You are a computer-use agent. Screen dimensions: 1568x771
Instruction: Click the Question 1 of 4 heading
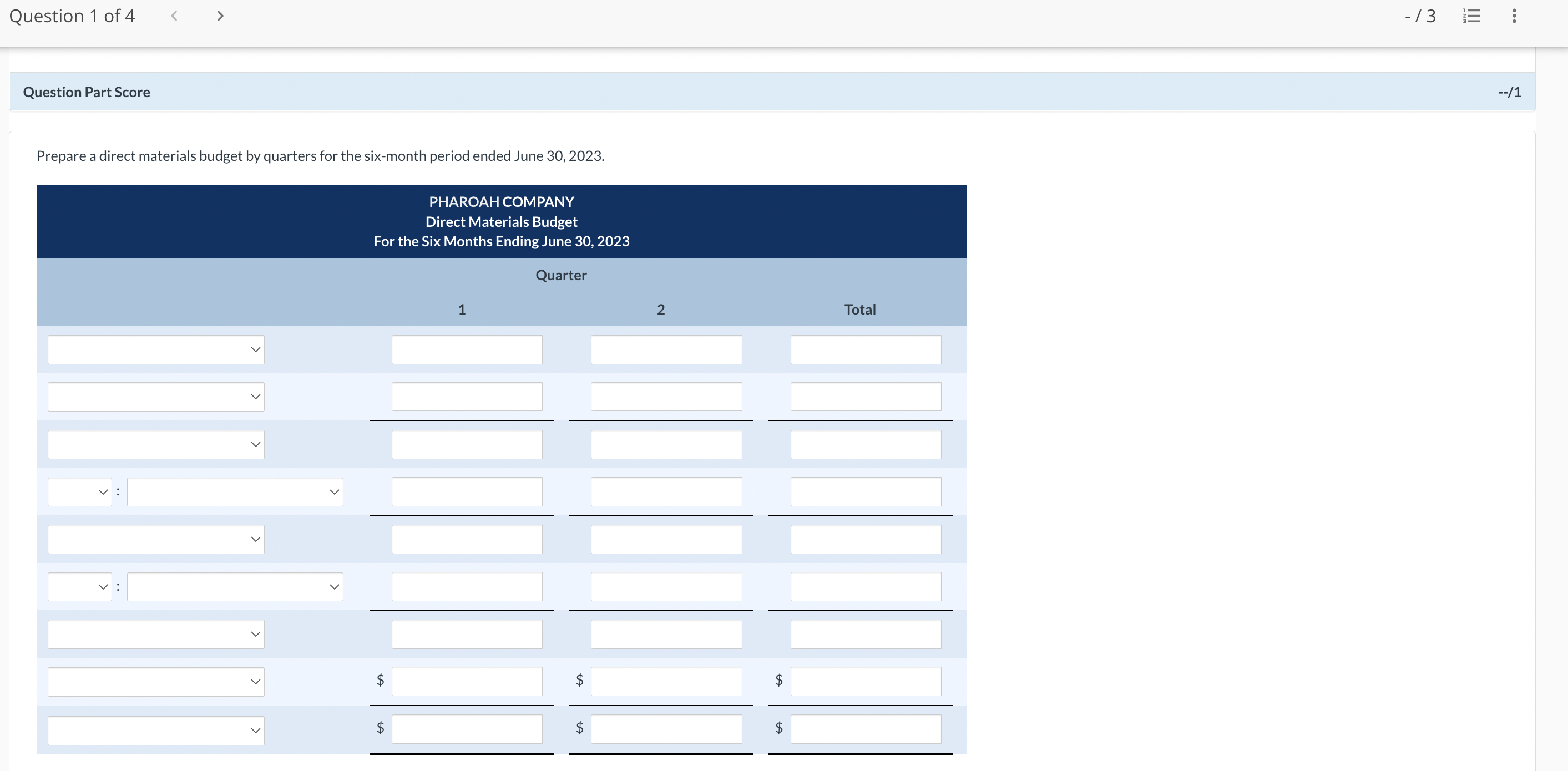coord(71,16)
